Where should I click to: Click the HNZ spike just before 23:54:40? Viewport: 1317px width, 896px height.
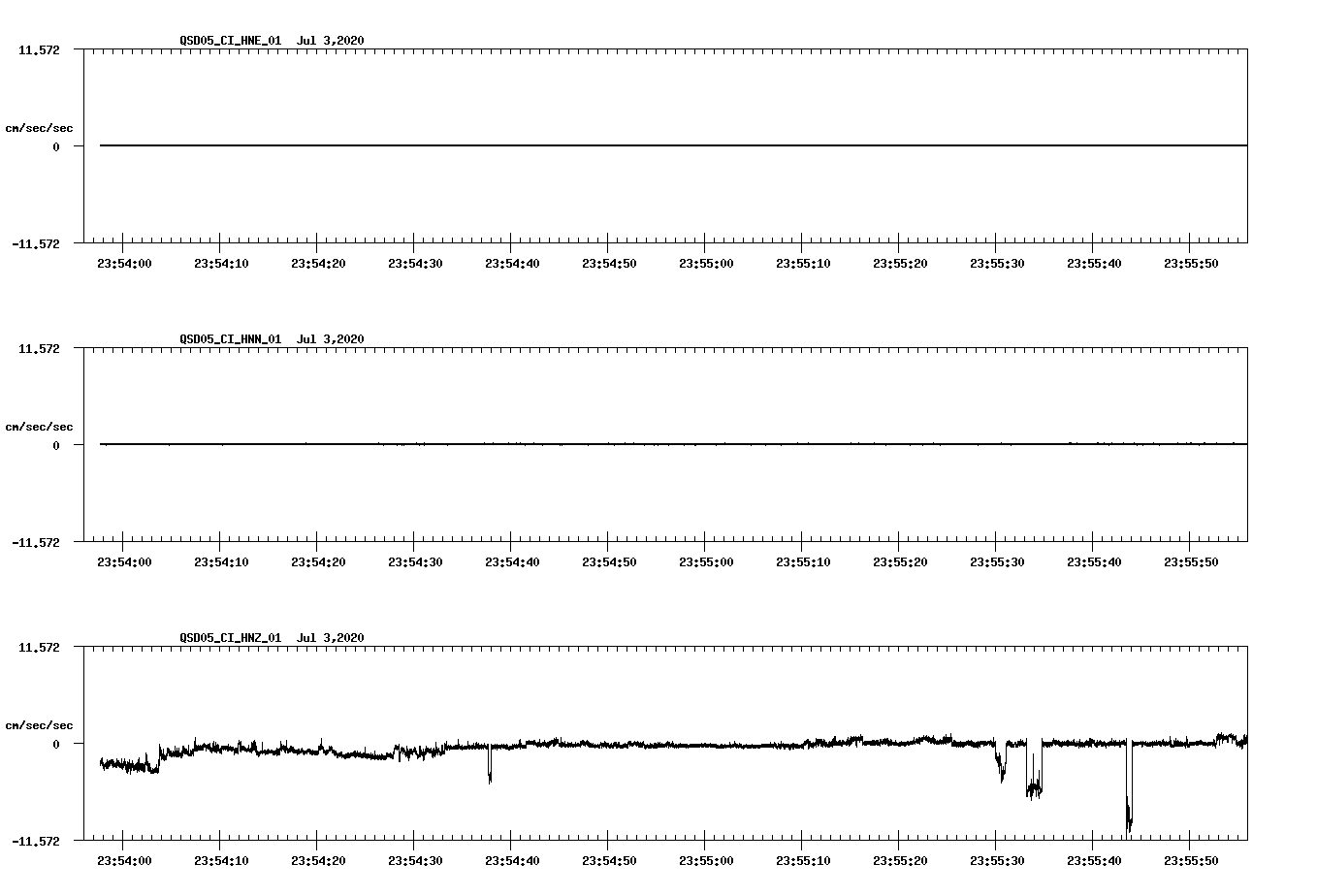[x=490, y=763]
